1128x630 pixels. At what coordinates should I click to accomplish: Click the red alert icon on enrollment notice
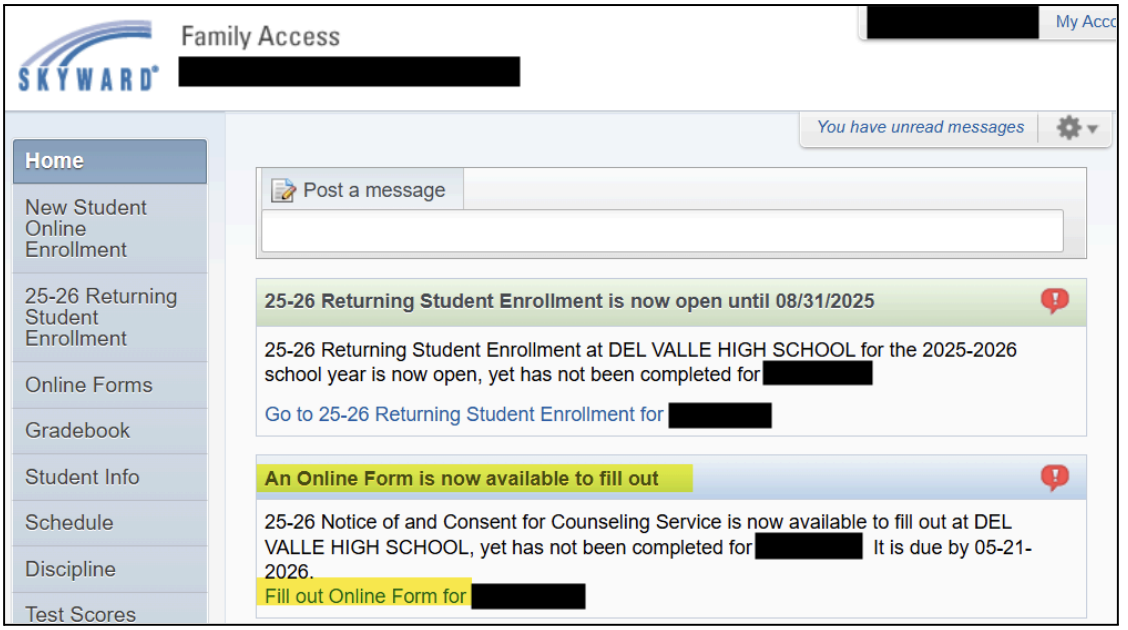click(1055, 300)
